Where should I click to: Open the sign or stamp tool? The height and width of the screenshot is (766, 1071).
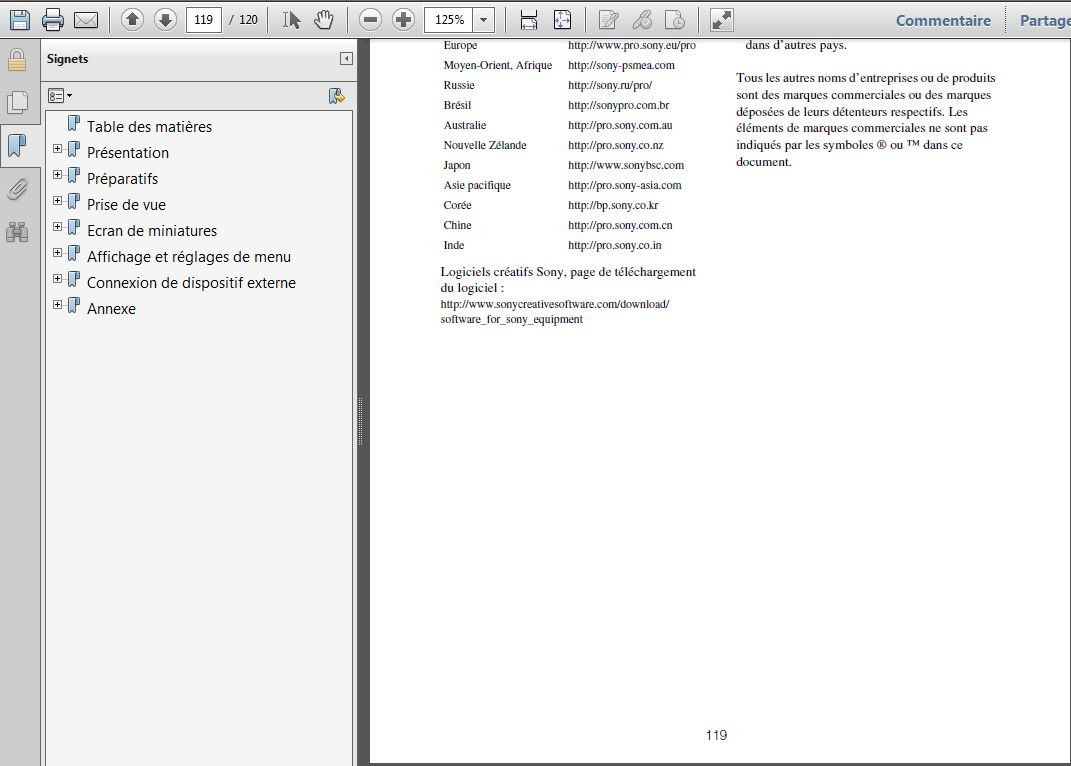(675, 20)
